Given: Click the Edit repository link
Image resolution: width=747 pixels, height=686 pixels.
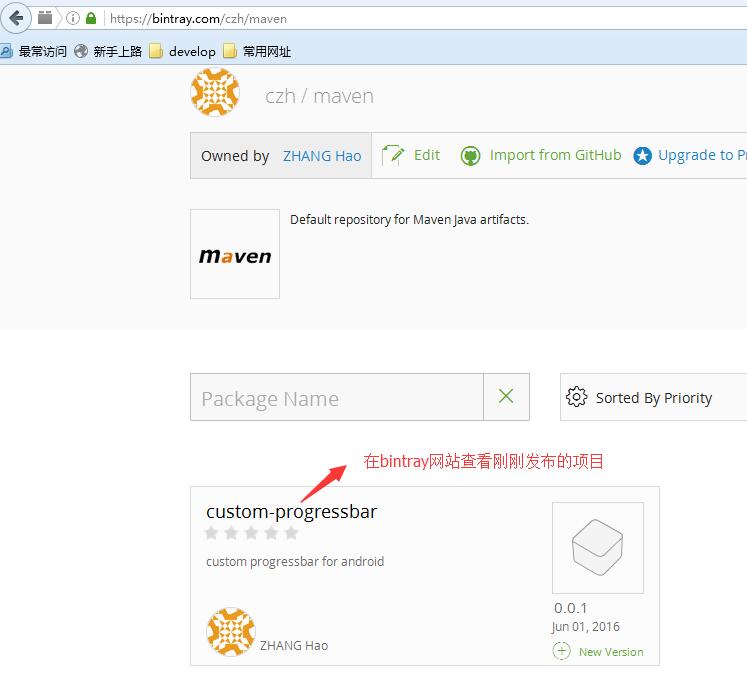Looking at the screenshot, I should [427, 155].
